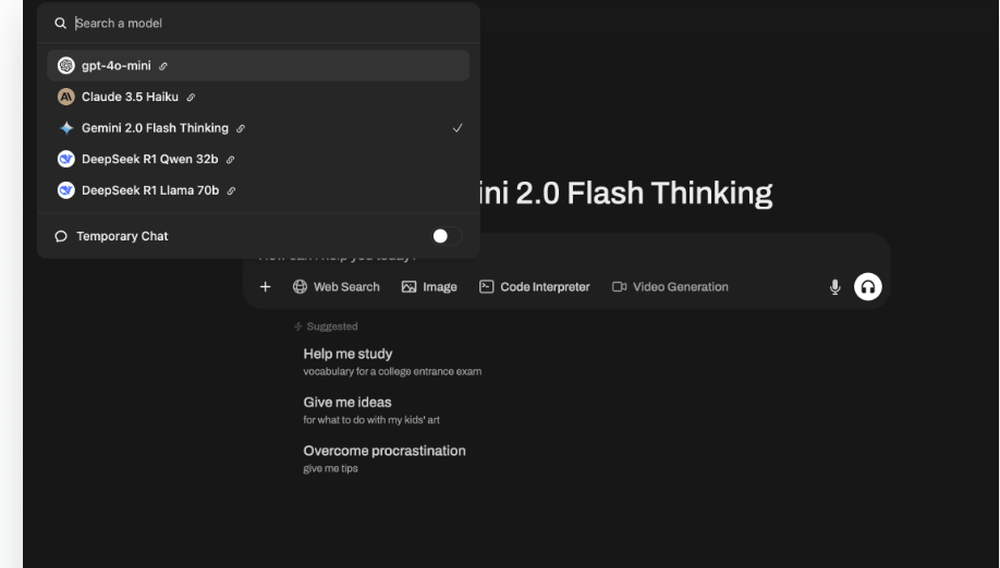Select the Claude 3.5 Haiku model
The image size is (1000, 568).
pyautogui.click(x=258, y=97)
